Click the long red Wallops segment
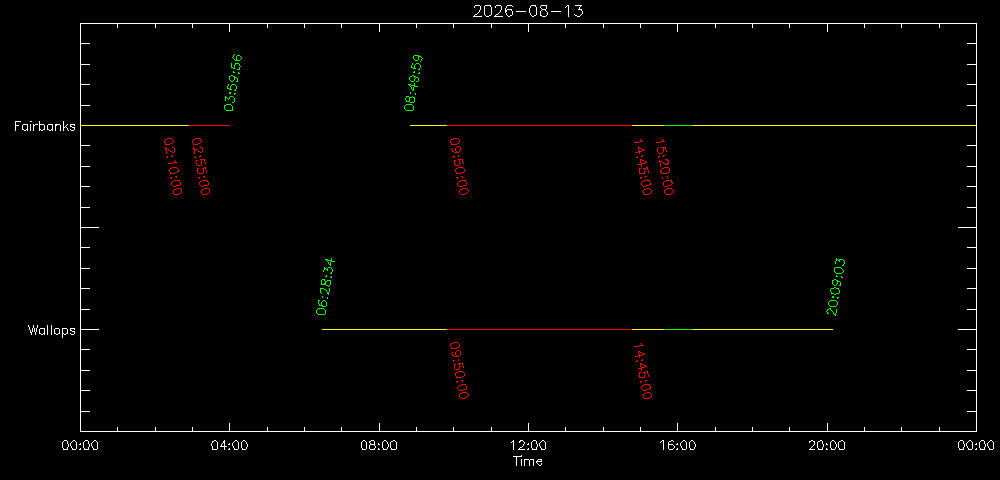 click(x=540, y=330)
